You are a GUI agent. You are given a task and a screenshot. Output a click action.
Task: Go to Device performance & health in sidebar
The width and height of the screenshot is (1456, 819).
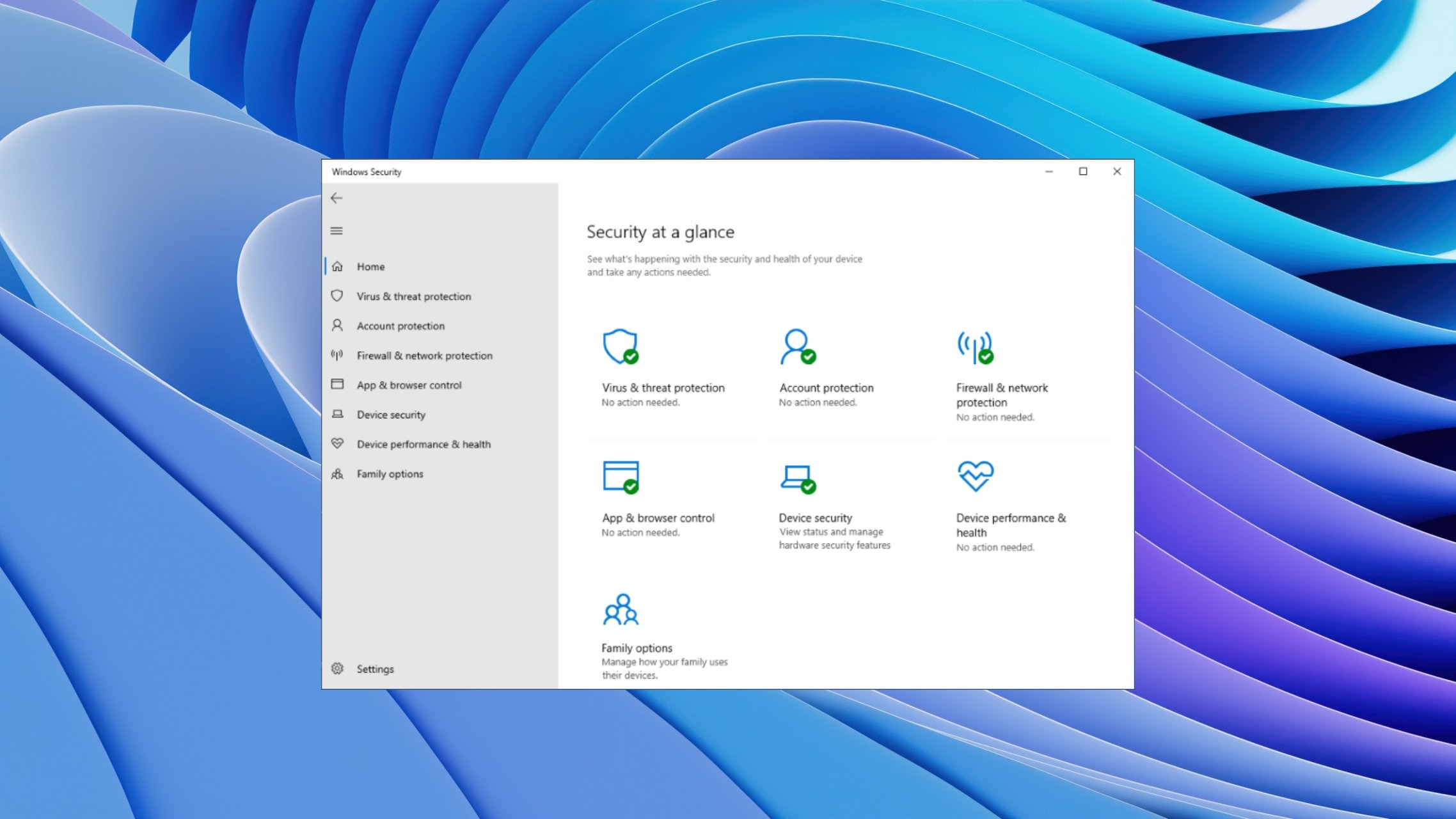click(439, 444)
